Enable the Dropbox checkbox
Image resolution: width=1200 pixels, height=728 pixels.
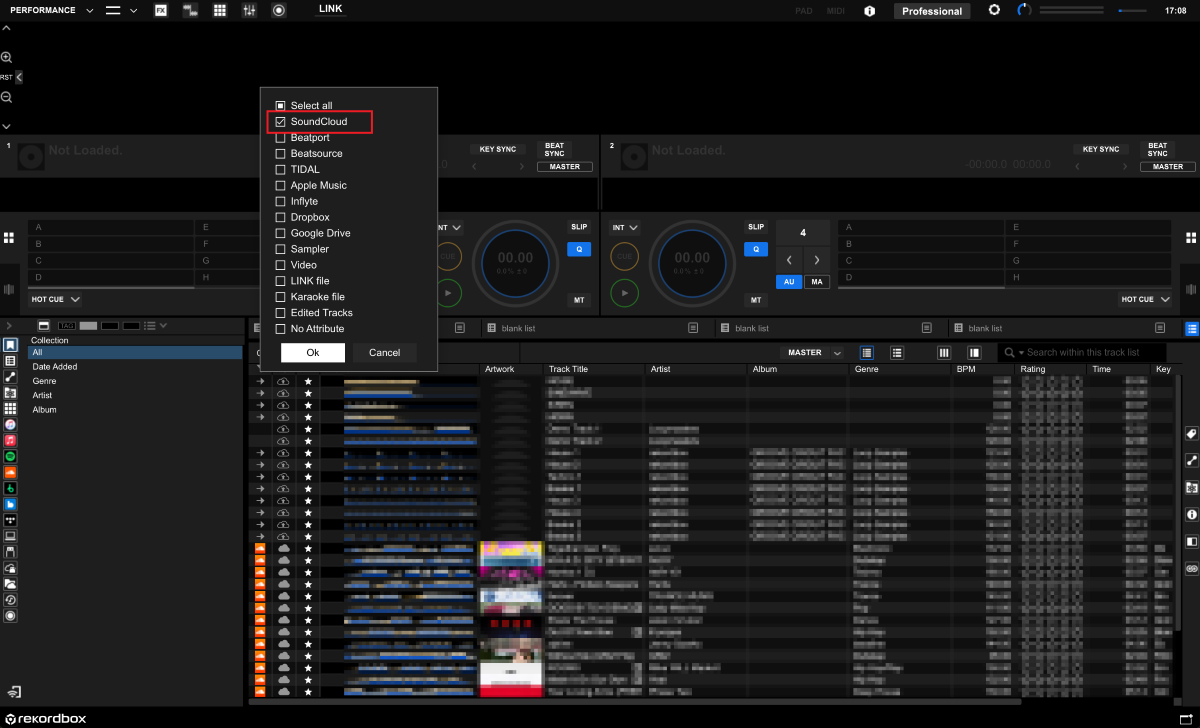click(x=281, y=217)
